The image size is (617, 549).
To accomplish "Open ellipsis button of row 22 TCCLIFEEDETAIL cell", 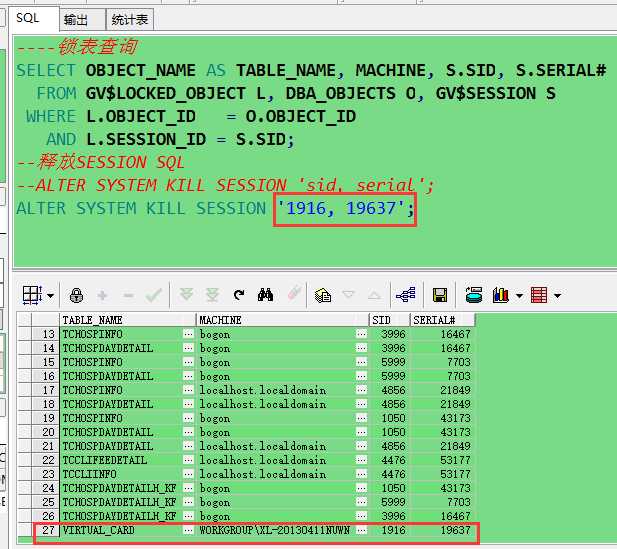I will click(x=188, y=460).
